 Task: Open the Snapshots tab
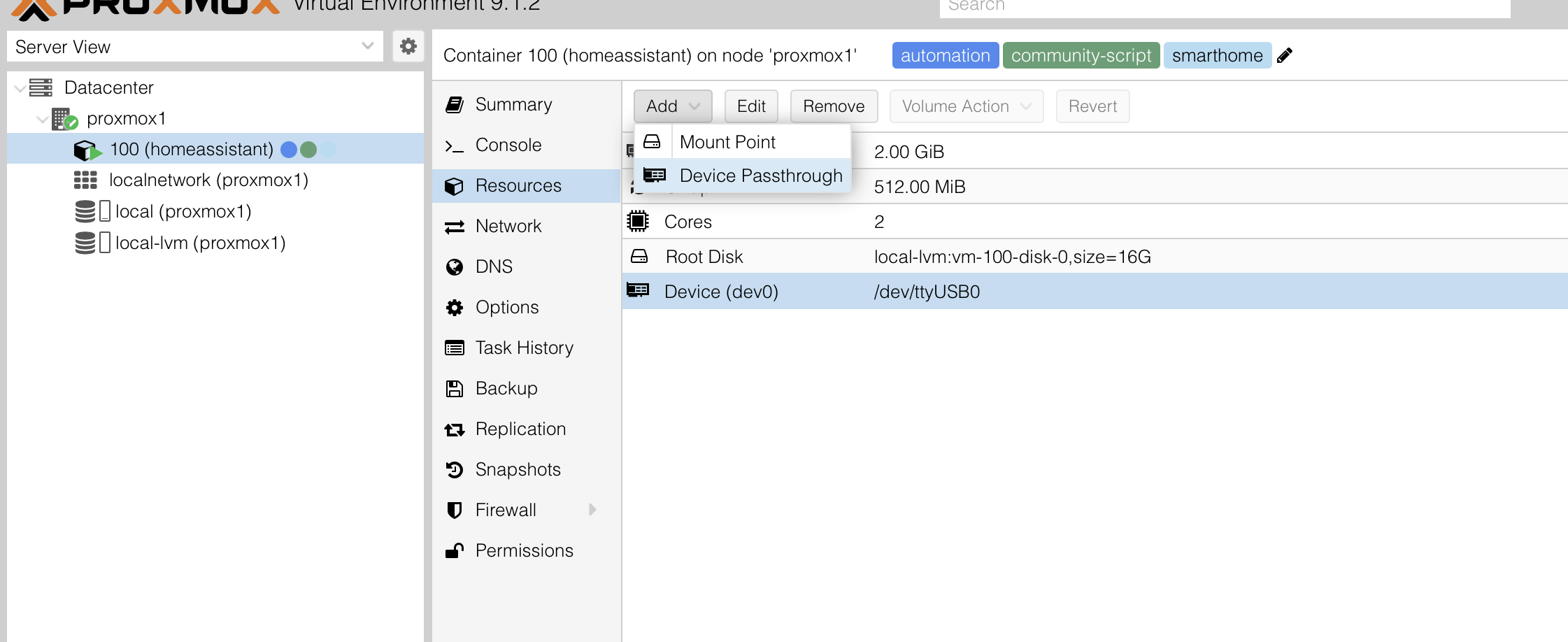(518, 469)
